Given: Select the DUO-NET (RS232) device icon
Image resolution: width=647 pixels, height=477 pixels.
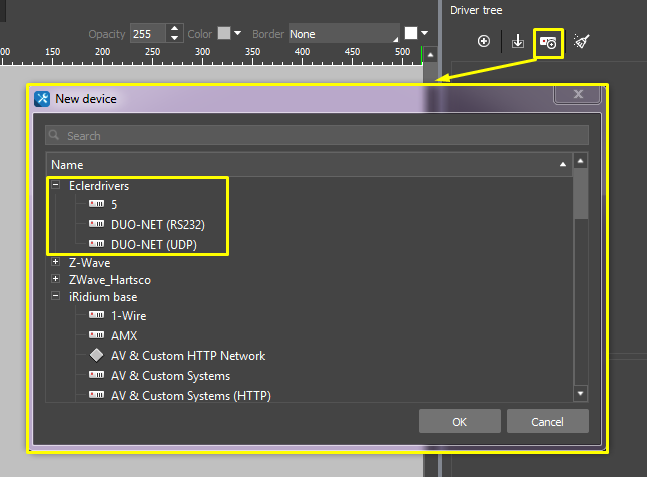Looking at the screenshot, I should (96, 224).
